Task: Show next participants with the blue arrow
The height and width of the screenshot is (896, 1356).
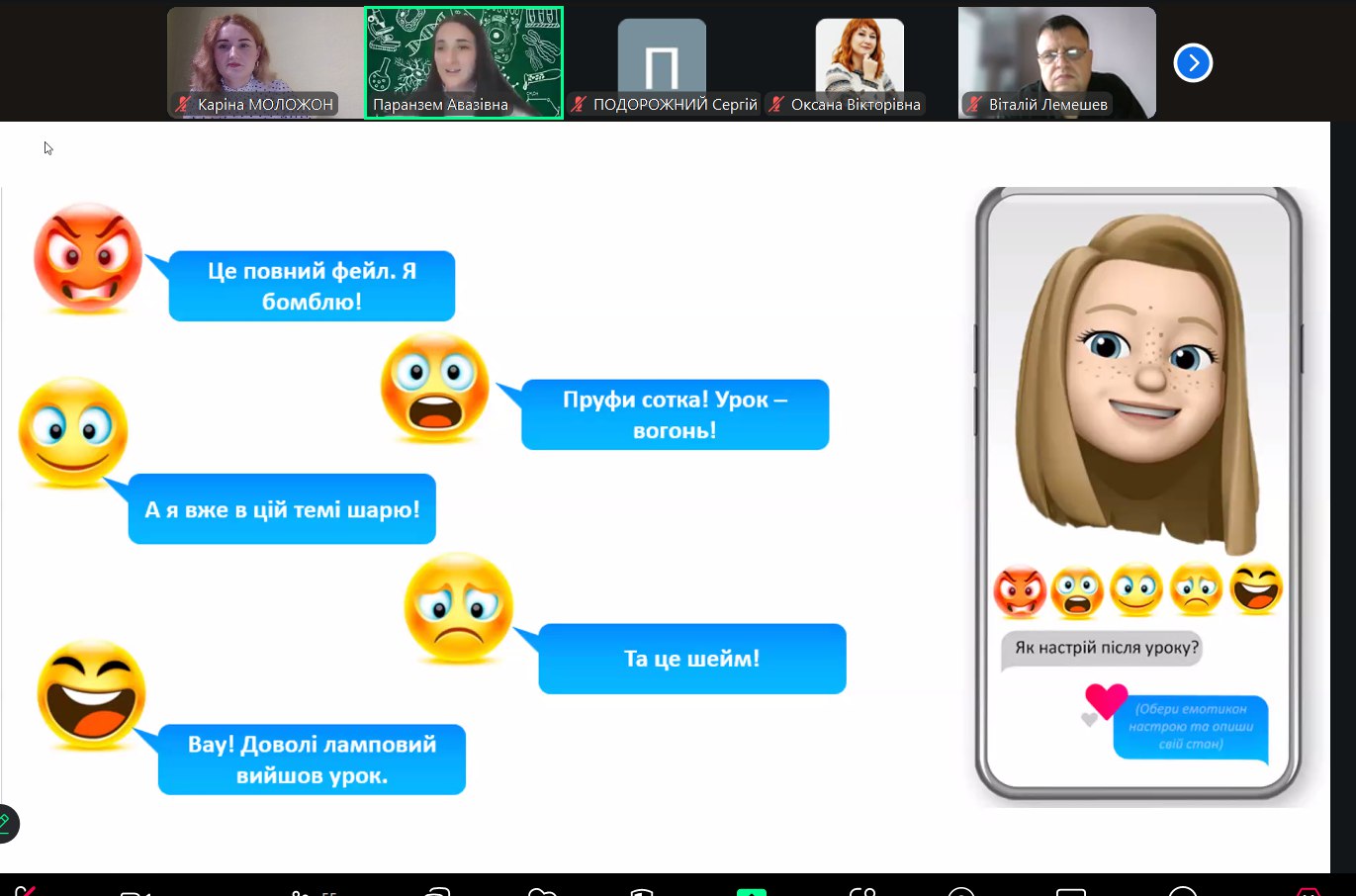Action: [1193, 63]
